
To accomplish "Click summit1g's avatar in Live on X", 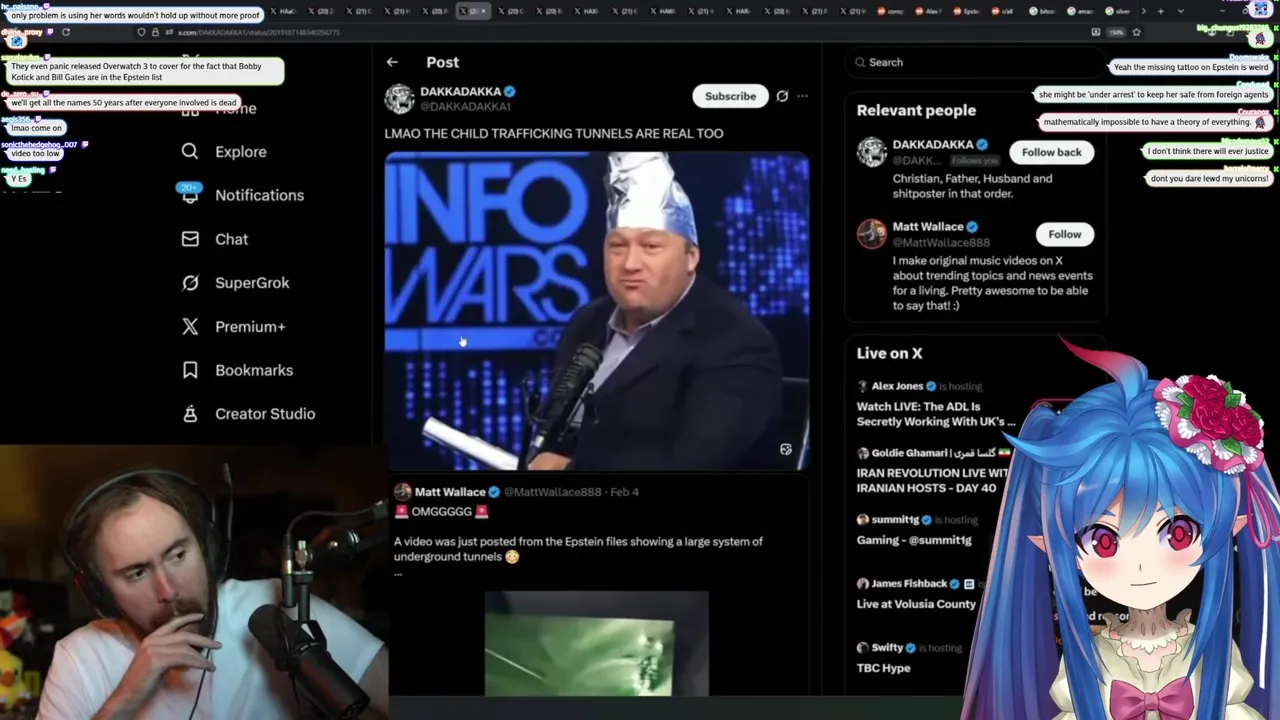I will (862, 520).
